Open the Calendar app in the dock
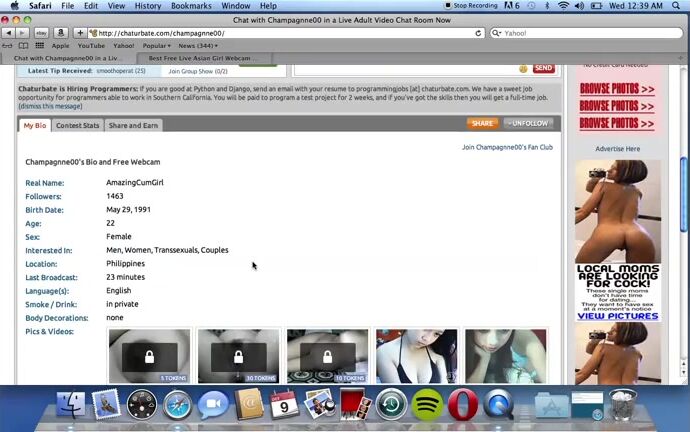 point(284,405)
